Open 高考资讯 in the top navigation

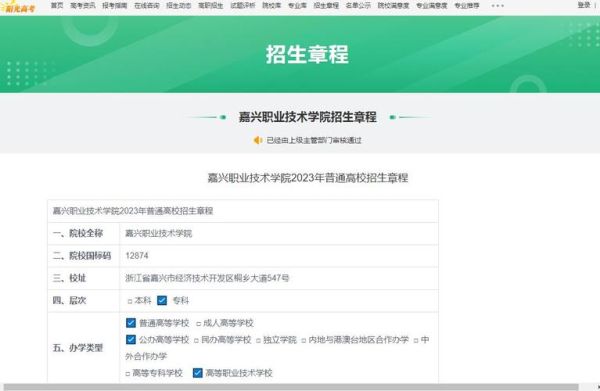(83, 5)
